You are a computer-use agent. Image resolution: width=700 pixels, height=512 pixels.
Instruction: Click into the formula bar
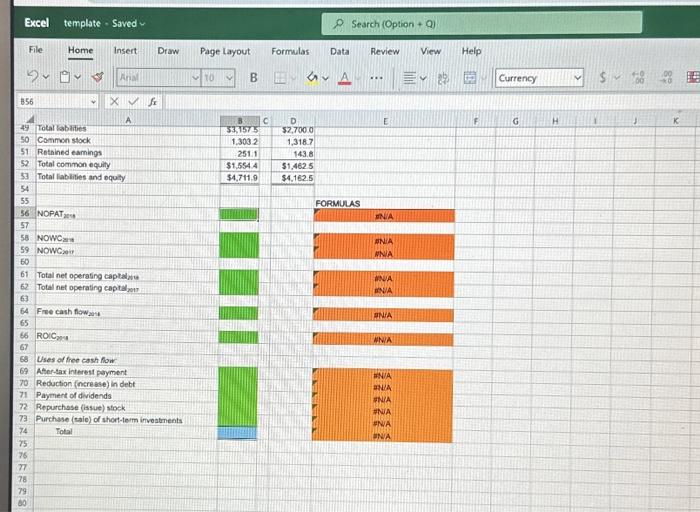point(431,102)
